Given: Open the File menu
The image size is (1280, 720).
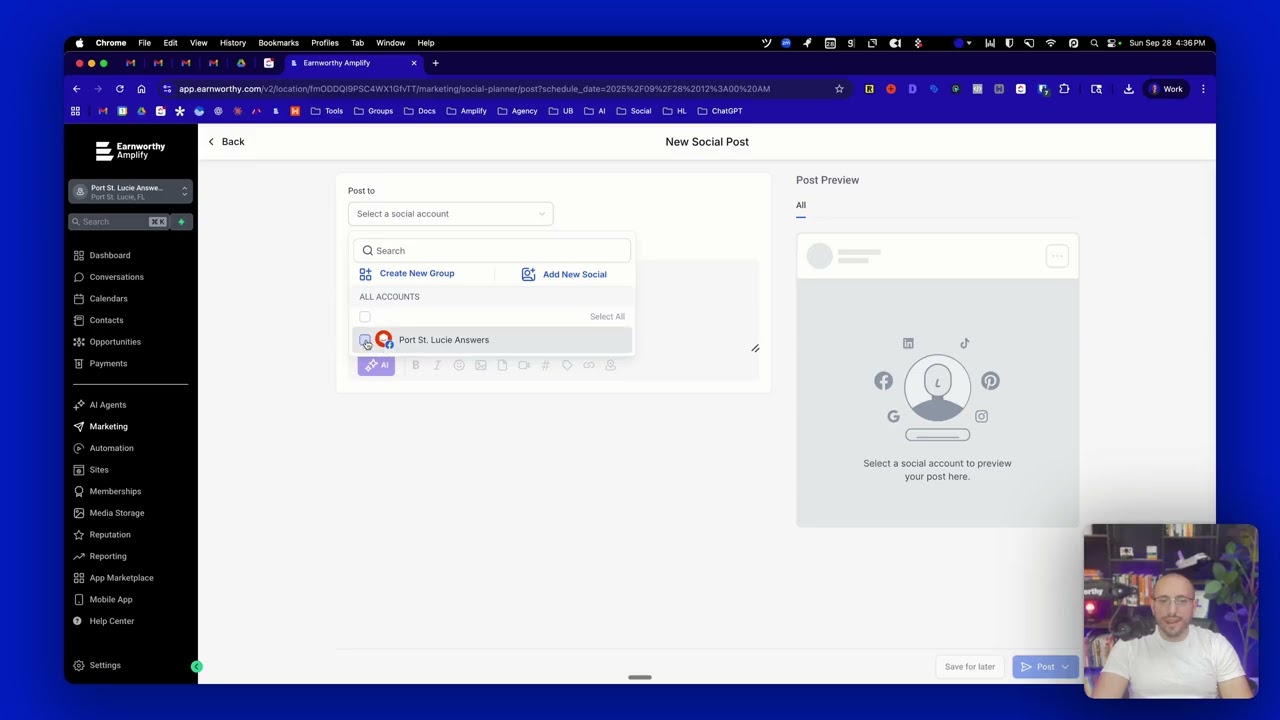Looking at the screenshot, I should (x=144, y=43).
